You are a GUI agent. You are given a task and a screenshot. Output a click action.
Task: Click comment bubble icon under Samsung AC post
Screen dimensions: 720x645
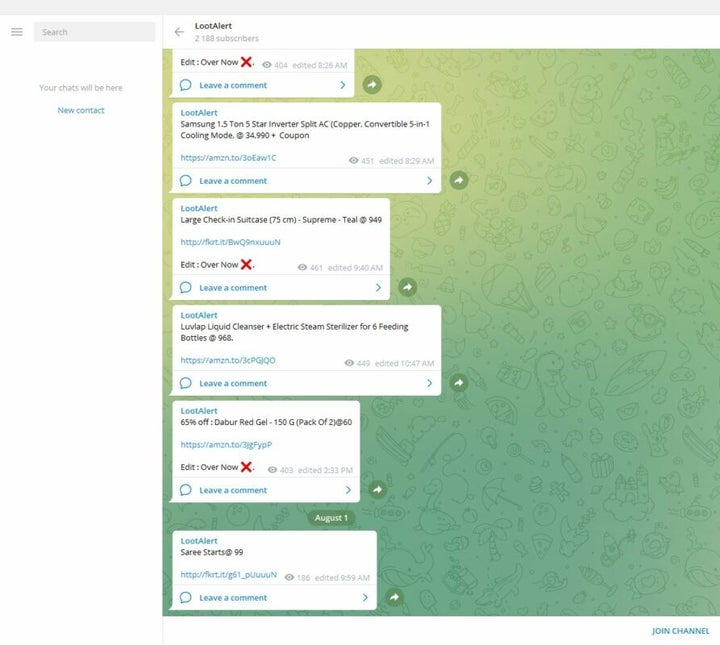186,181
